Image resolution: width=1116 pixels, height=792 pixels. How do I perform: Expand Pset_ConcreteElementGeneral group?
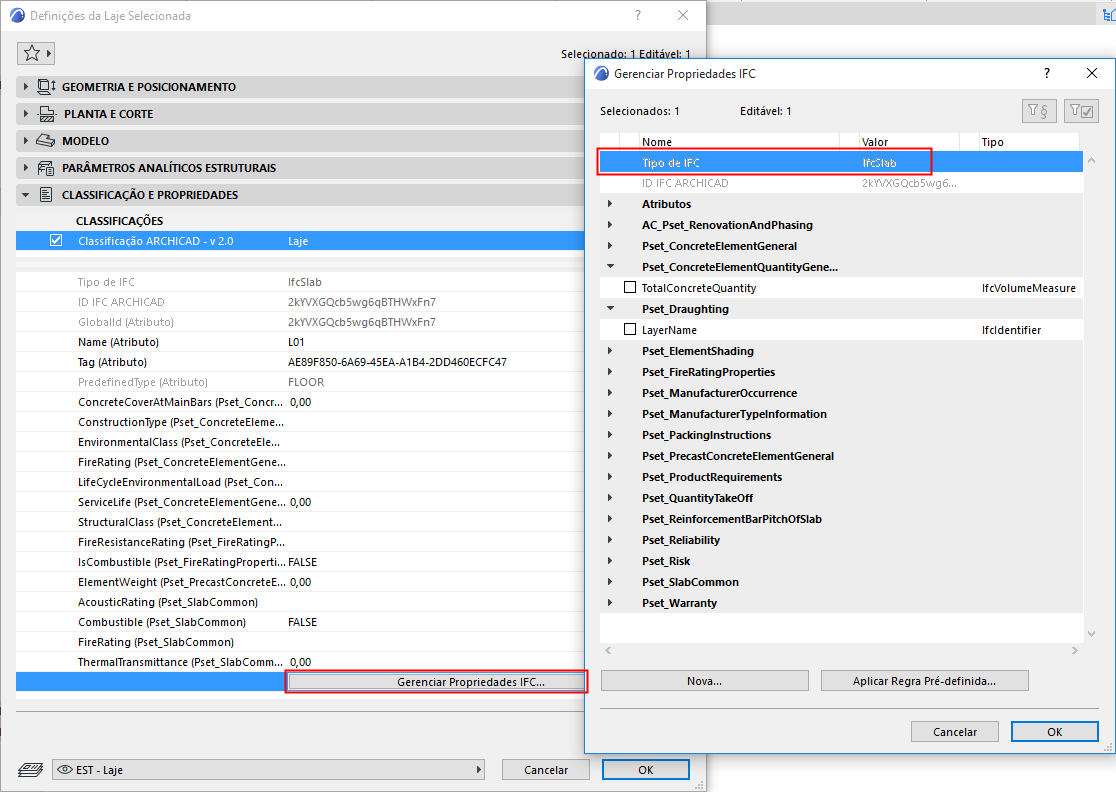coord(610,246)
